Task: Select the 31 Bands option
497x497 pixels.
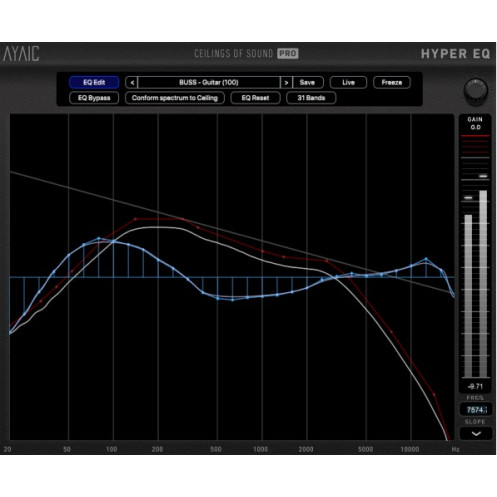Action: pyautogui.click(x=311, y=98)
